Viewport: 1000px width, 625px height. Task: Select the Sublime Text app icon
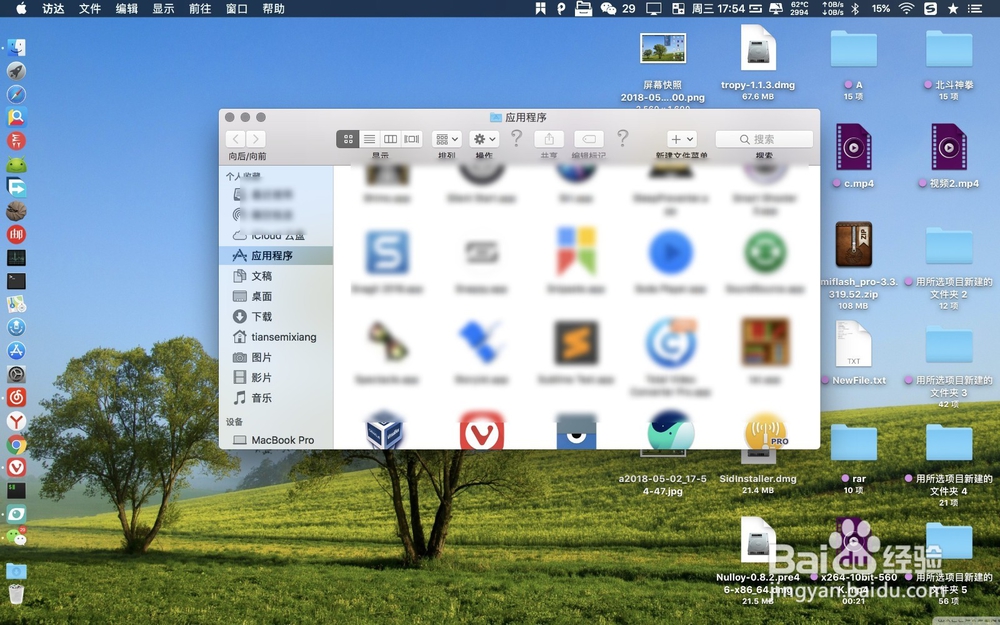[x=576, y=343]
